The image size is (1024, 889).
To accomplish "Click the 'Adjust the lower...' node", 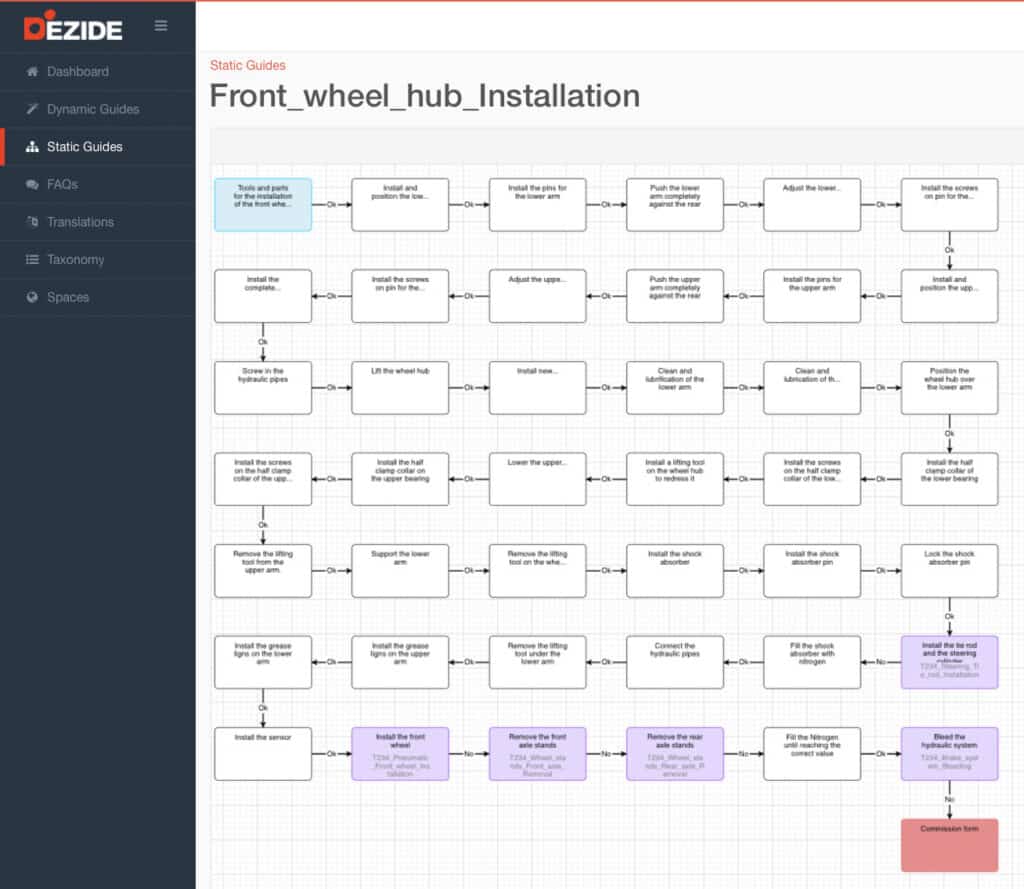I will coord(812,204).
